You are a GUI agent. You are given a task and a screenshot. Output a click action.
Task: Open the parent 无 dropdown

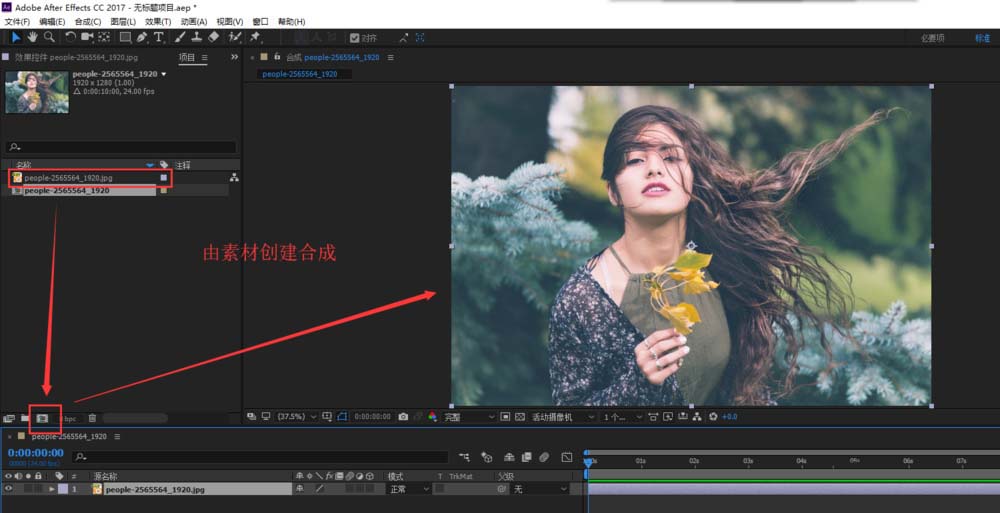click(x=540, y=489)
